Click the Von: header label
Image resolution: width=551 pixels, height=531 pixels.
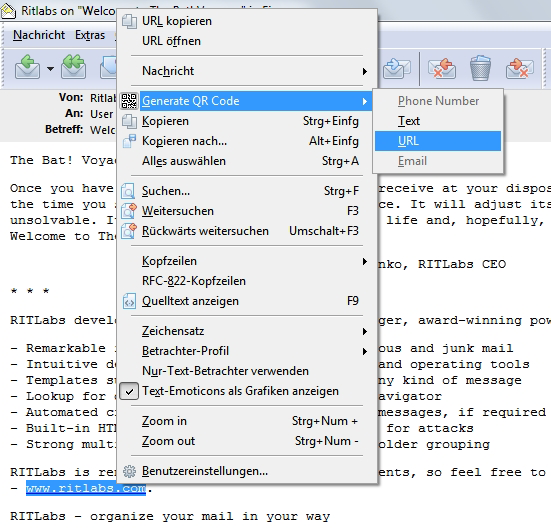(71, 97)
